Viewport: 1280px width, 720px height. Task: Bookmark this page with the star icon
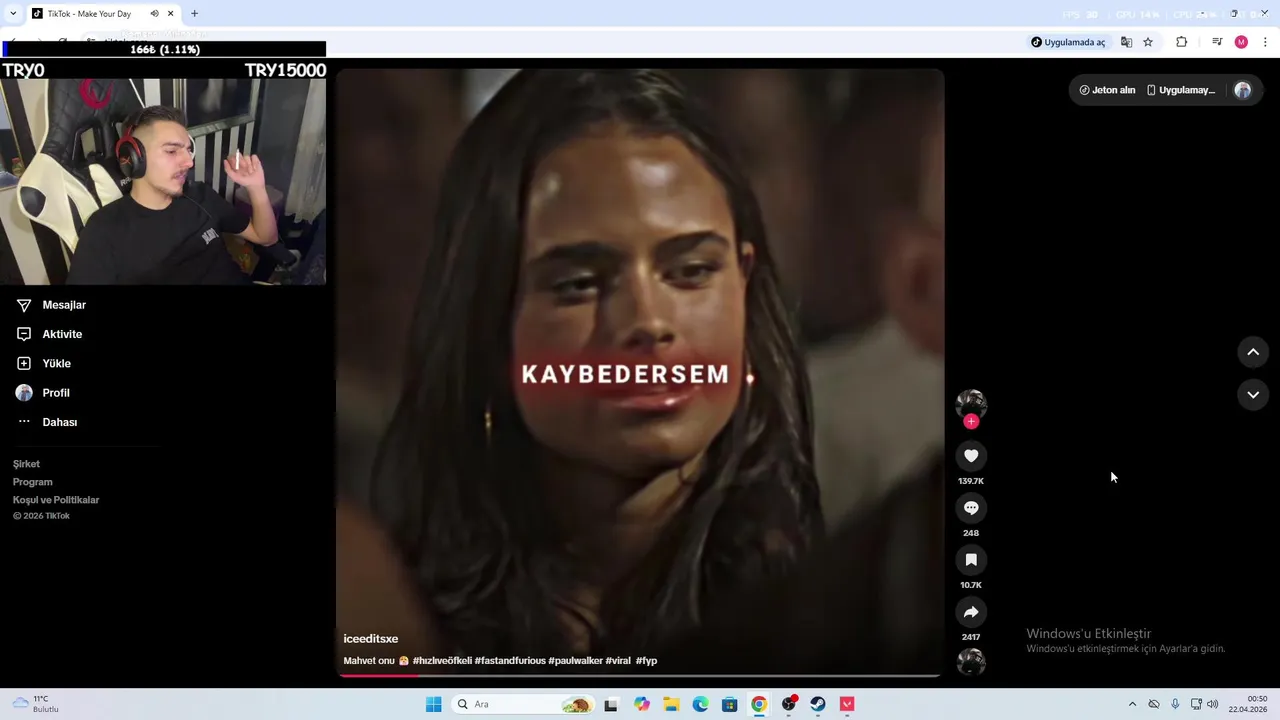(1148, 42)
